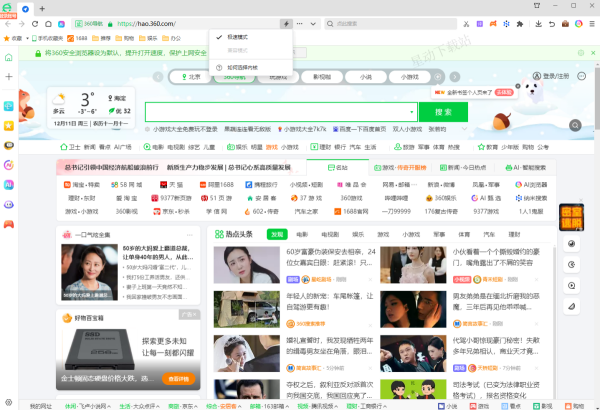
Task: Expand the search box suggestions arrow
Action: [412, 112]
